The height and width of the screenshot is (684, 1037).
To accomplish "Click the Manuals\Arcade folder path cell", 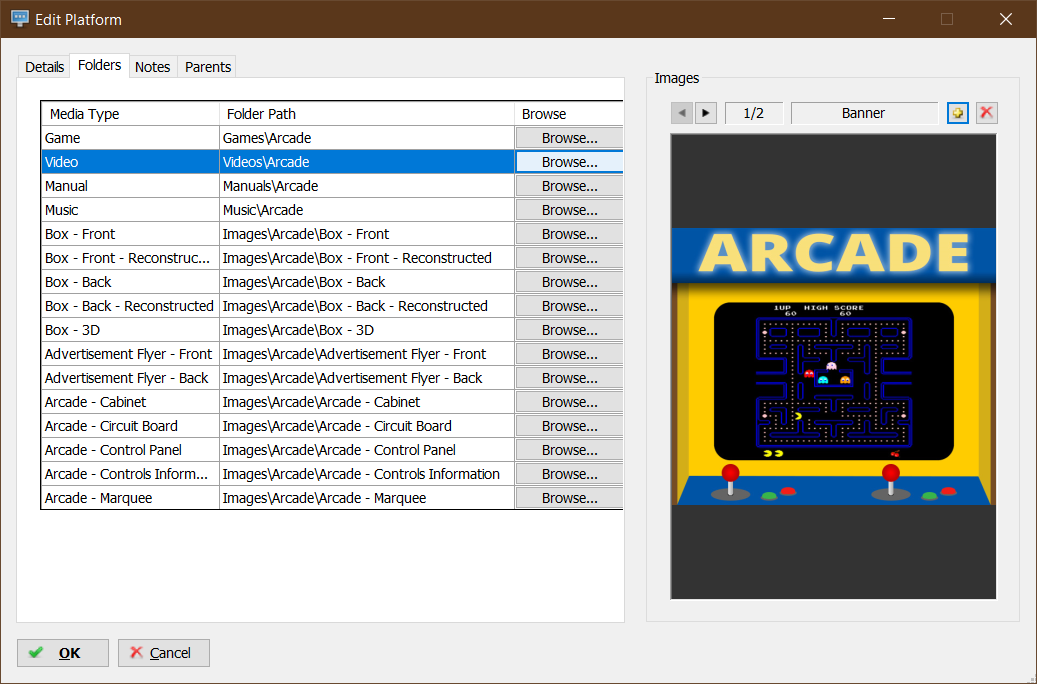I will [367, 186].
